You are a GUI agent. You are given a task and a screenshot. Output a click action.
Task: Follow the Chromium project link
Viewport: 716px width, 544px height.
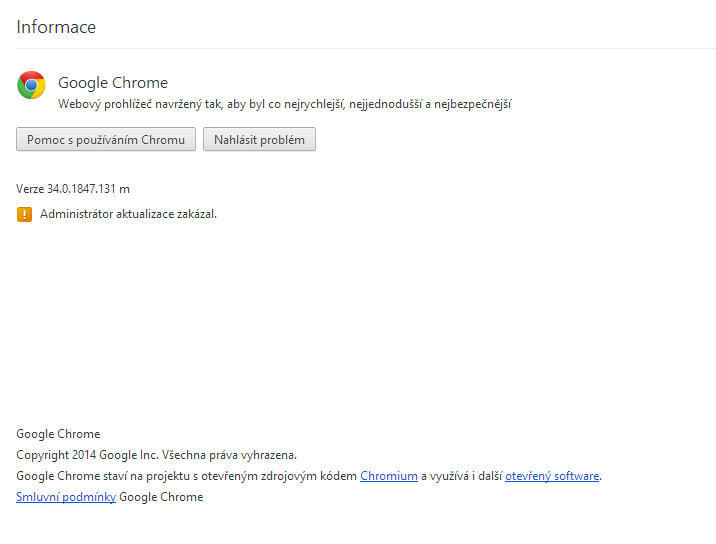[x=389, y=476]
